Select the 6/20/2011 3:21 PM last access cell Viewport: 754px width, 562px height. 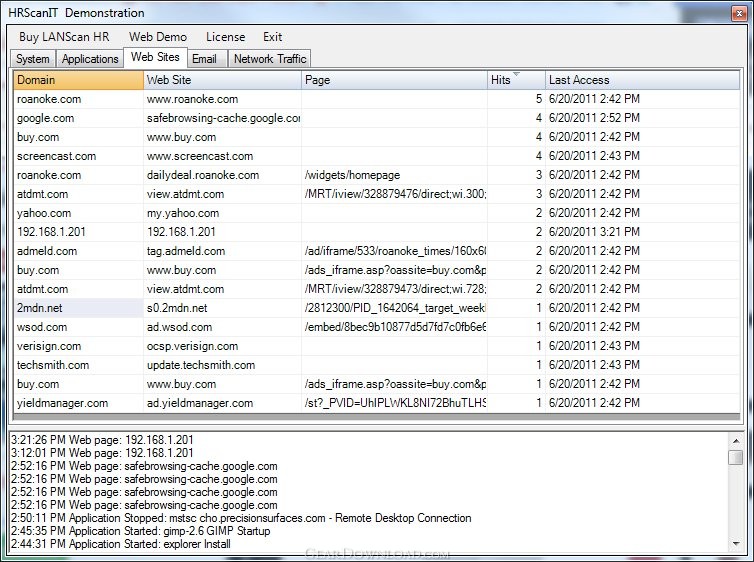click(x=642, y=232)
